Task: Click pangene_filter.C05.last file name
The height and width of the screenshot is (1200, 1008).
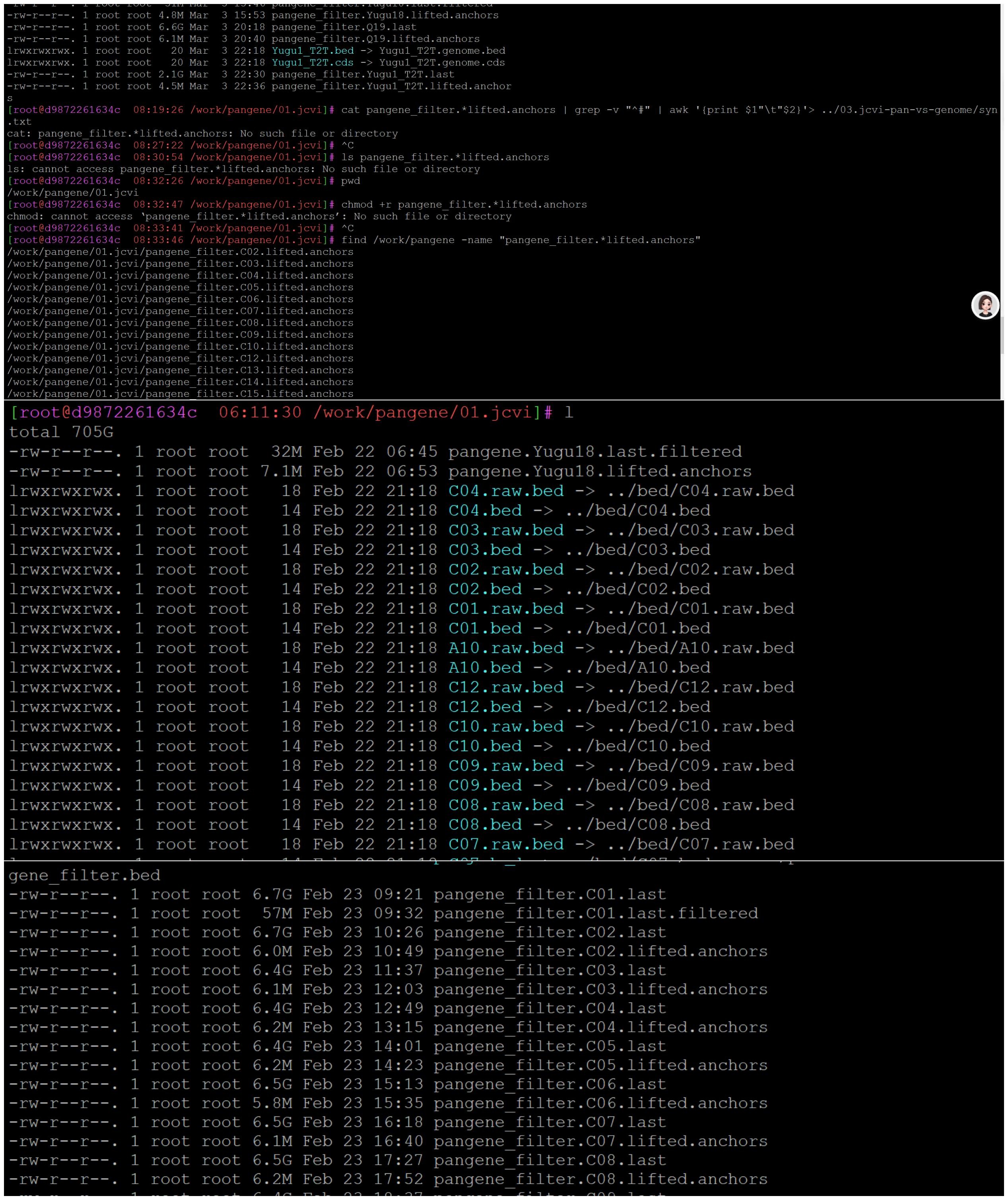Action: [550, 1046]
